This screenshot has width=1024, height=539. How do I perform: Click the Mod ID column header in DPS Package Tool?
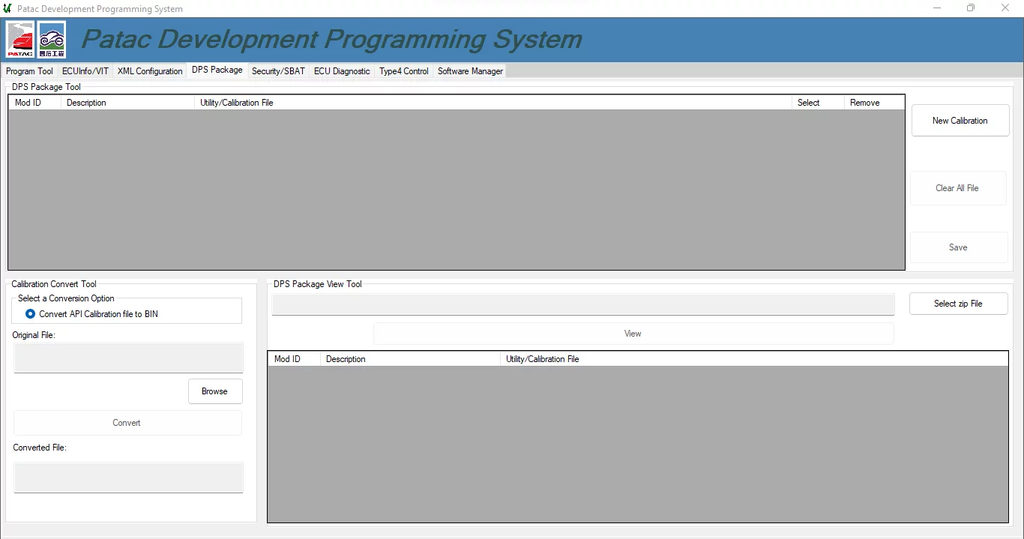(x=28, y=103)
